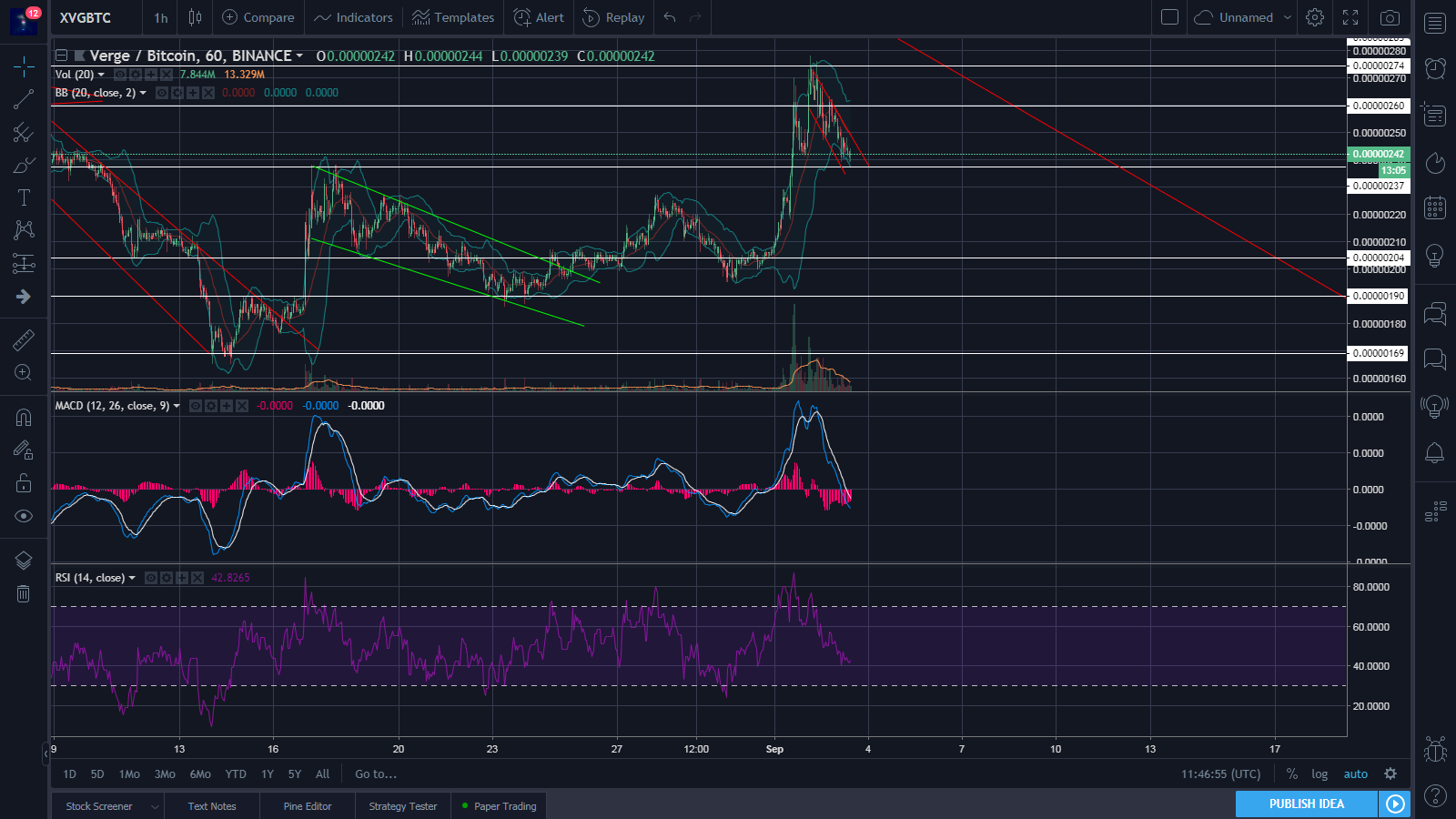Open the Strategy Tester tab
1456x819 pixels.
point(403,806)
